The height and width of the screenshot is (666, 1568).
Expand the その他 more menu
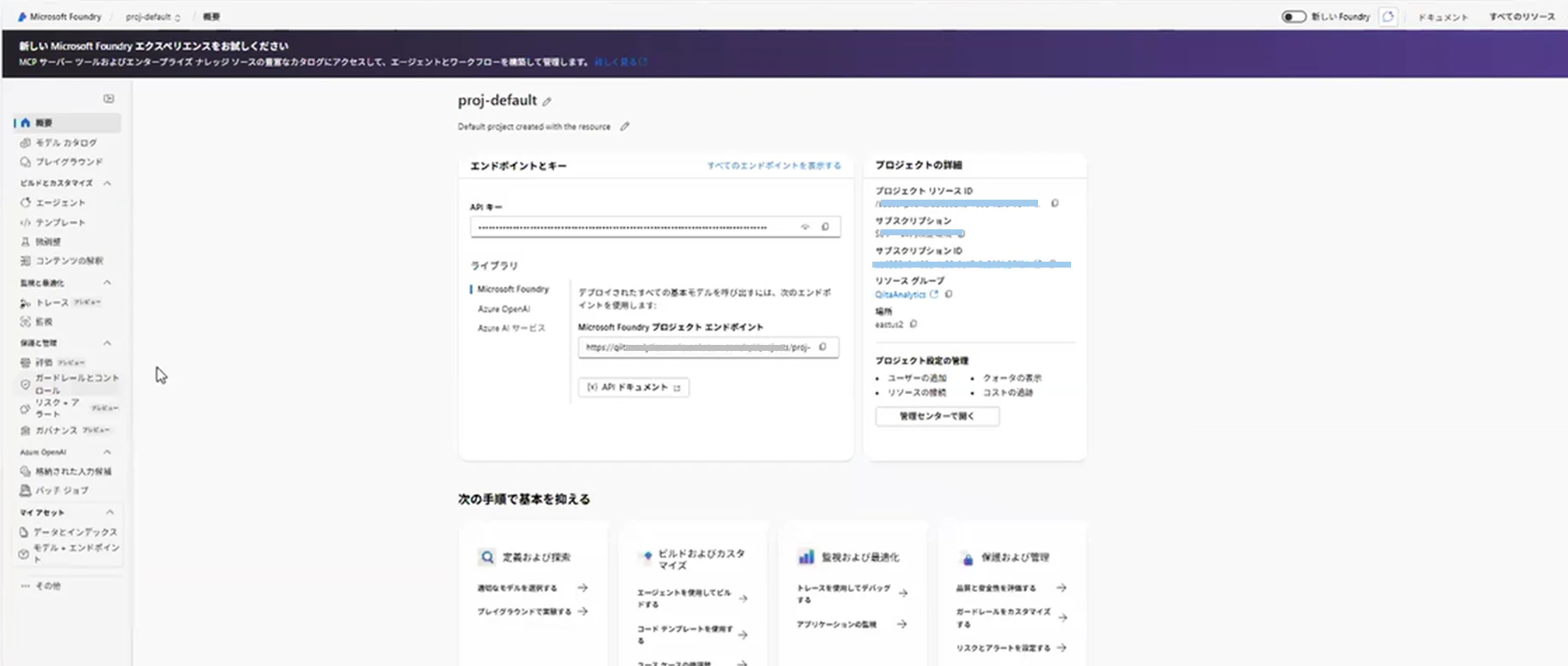(x=41, y=586)
